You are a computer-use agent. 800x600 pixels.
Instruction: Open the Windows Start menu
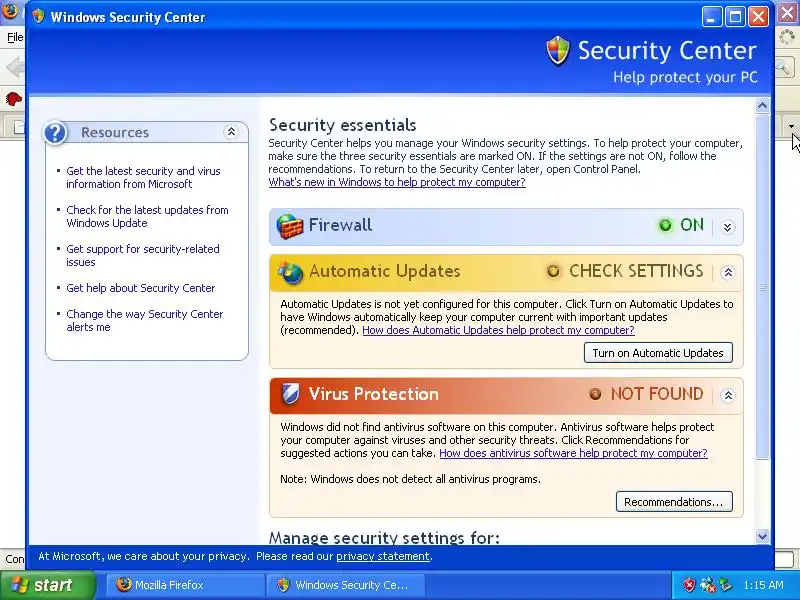click(x=48, y=585)
